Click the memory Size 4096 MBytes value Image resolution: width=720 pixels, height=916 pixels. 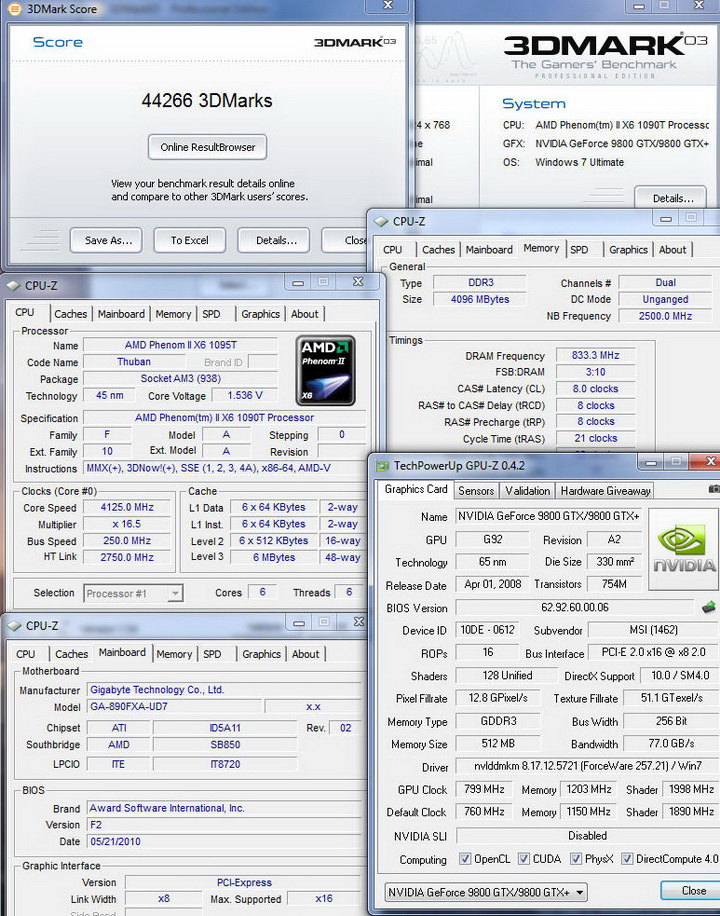[480, 299]
